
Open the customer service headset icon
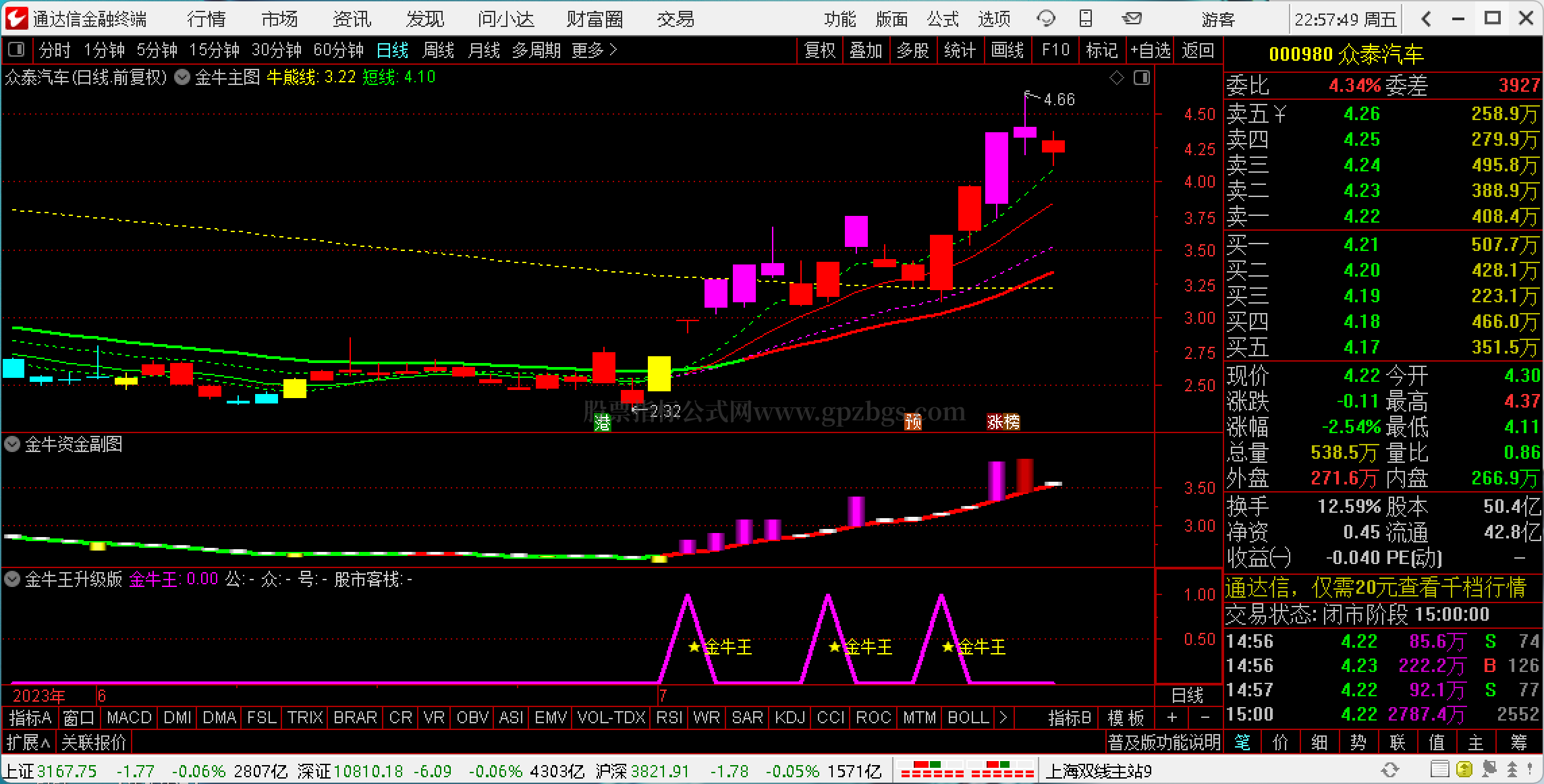1045,18
